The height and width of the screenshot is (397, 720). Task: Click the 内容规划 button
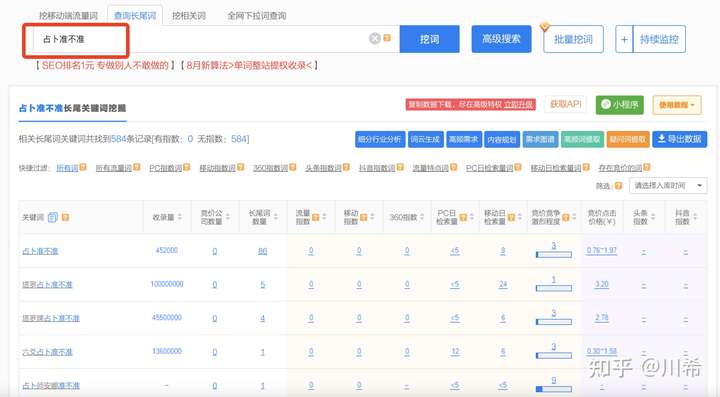[x=501, y=139]
